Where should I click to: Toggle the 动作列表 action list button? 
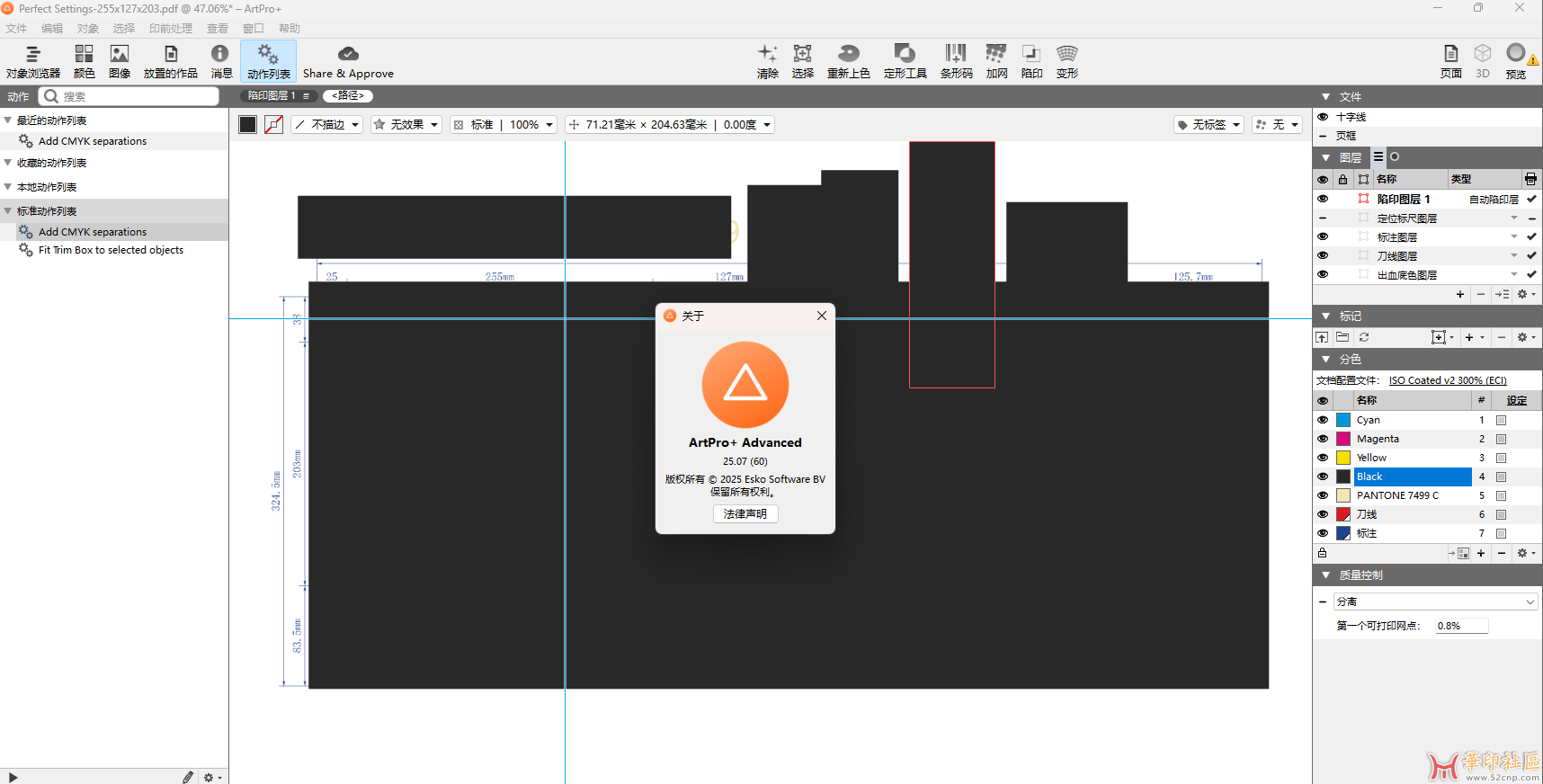coord(268,61)
